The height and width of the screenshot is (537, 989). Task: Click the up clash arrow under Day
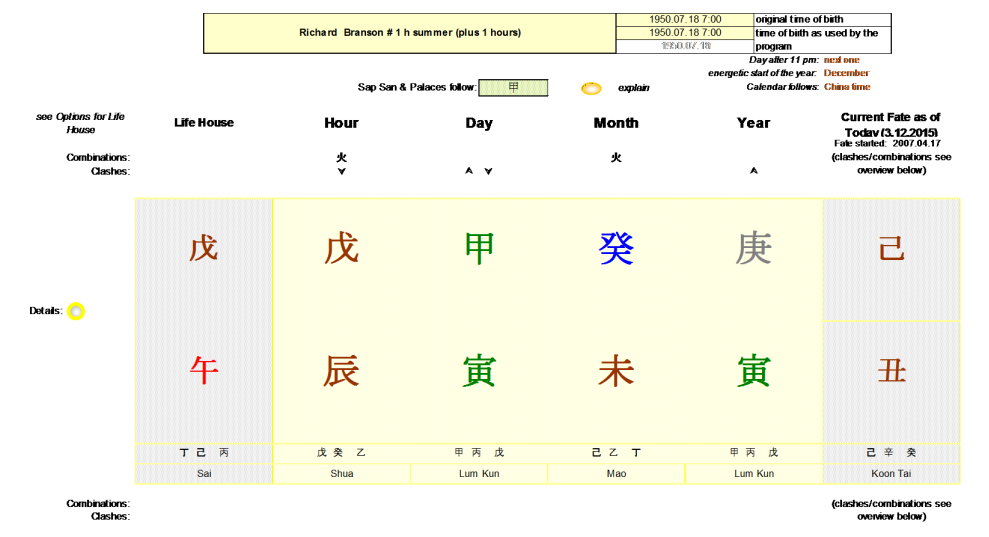469,170
